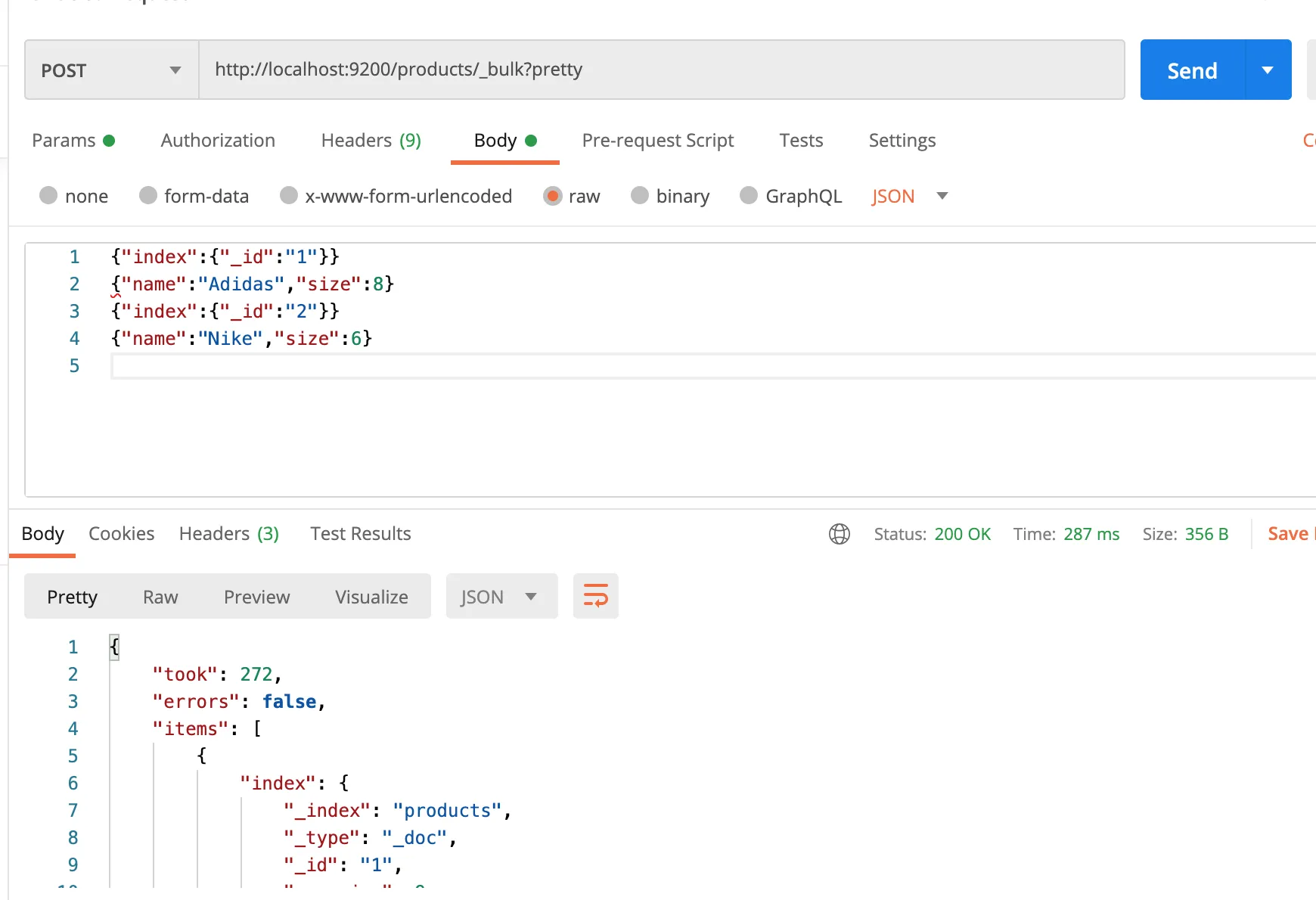Select the form-data radio option
The height and width of the screenshot is (900, 1316).
[x=148, y=197]
